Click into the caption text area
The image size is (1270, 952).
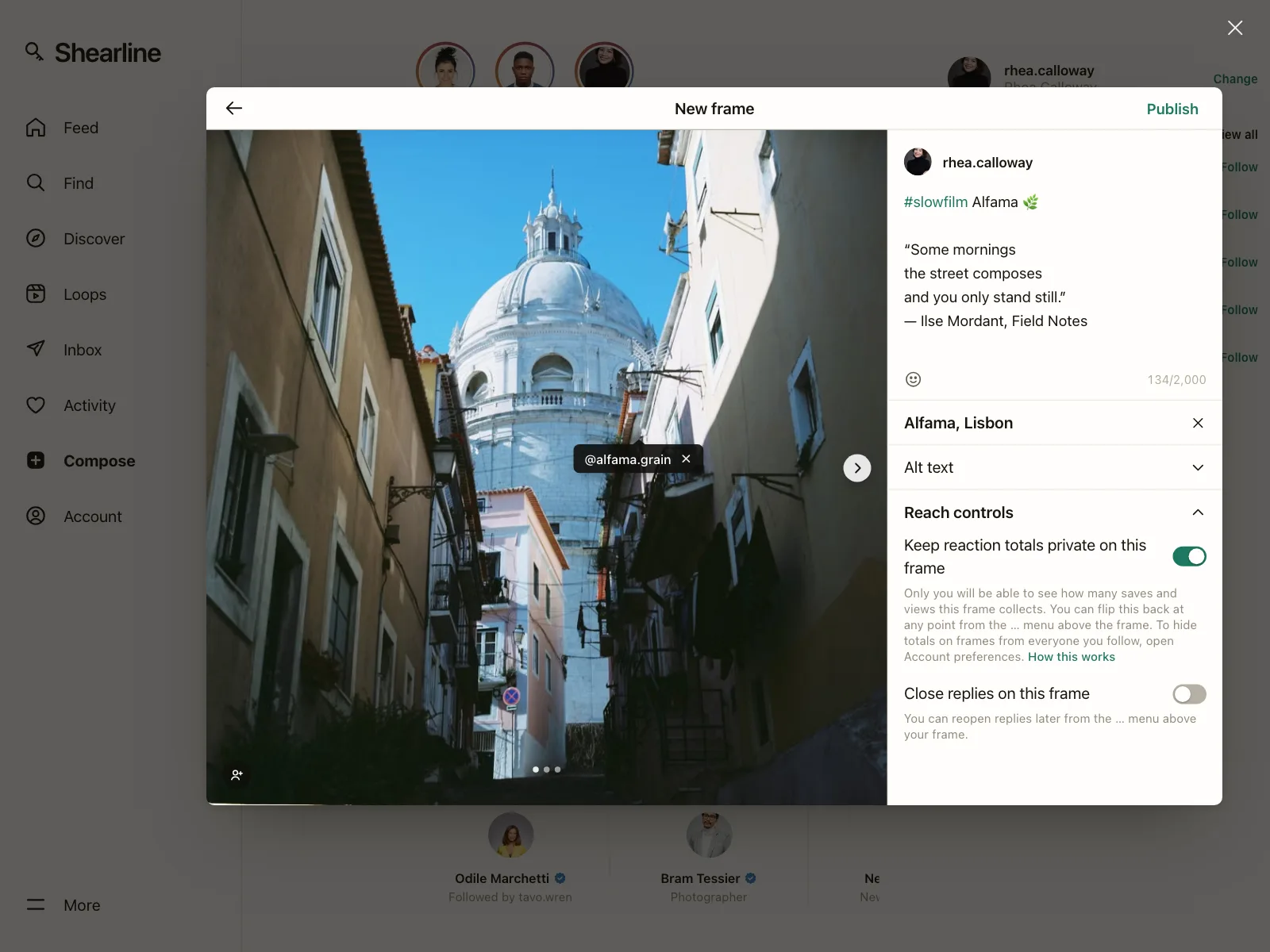tap(1054, 274)
